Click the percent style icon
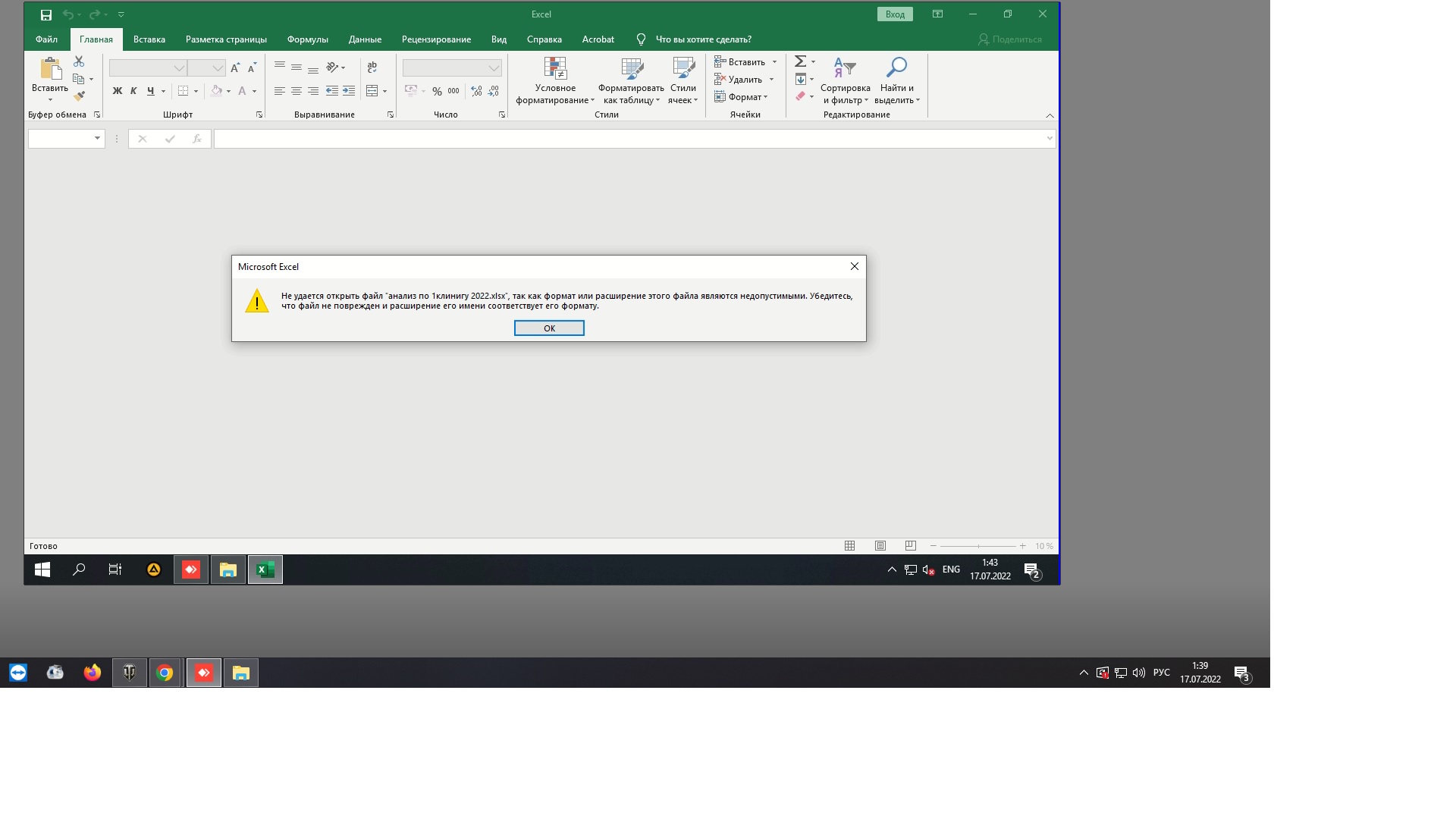1456x819 pixels. [x=437, y=91]
